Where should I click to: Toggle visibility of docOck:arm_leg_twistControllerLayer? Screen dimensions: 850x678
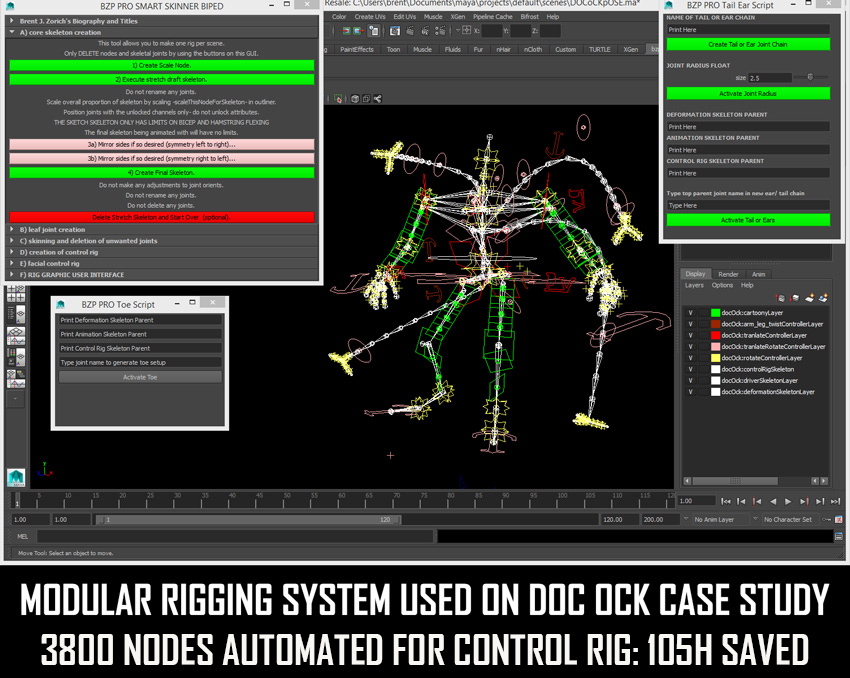click(x=690, y=324)
